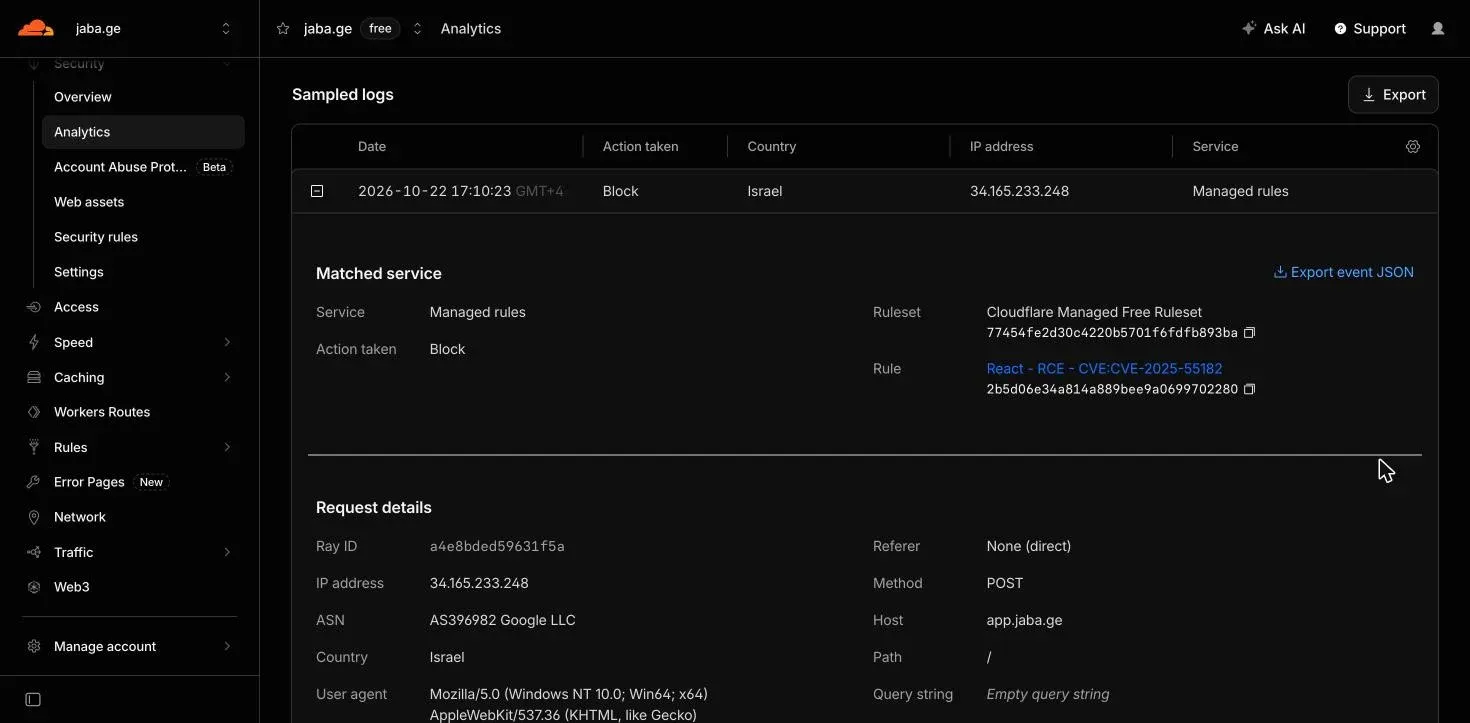Copy the ruleset ID 77454fe2d30c...
Screen dimensions: 1470x723
pos(1249,333)
